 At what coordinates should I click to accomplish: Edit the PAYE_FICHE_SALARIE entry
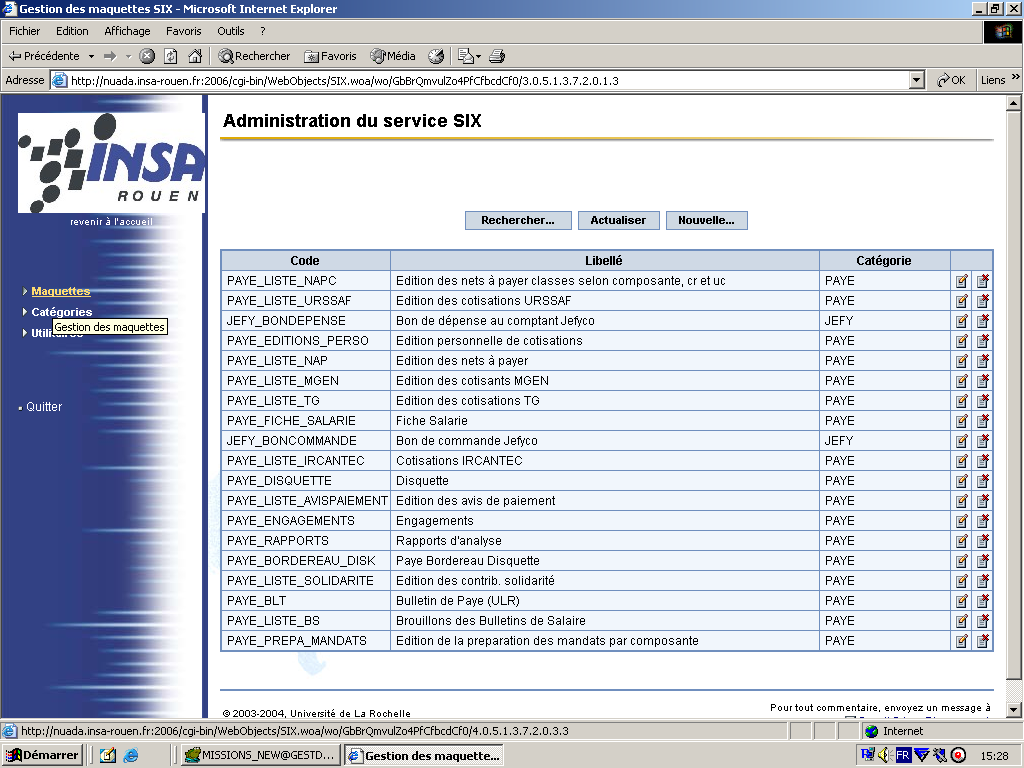point(961,421)
